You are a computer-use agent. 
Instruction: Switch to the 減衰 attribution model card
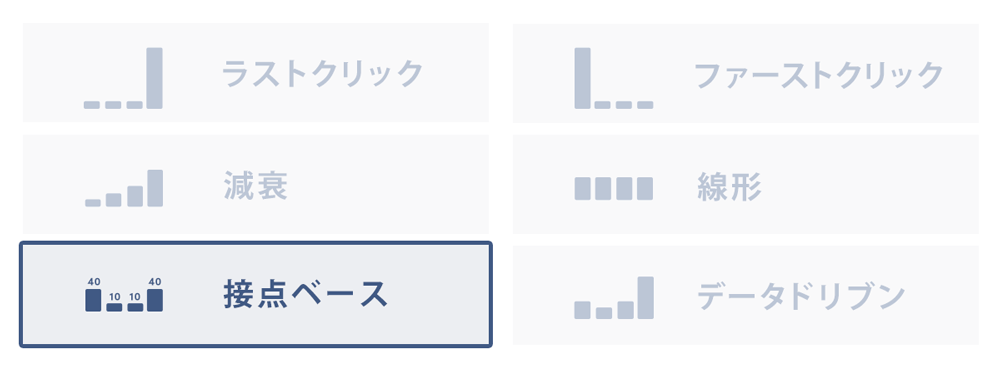256,184
